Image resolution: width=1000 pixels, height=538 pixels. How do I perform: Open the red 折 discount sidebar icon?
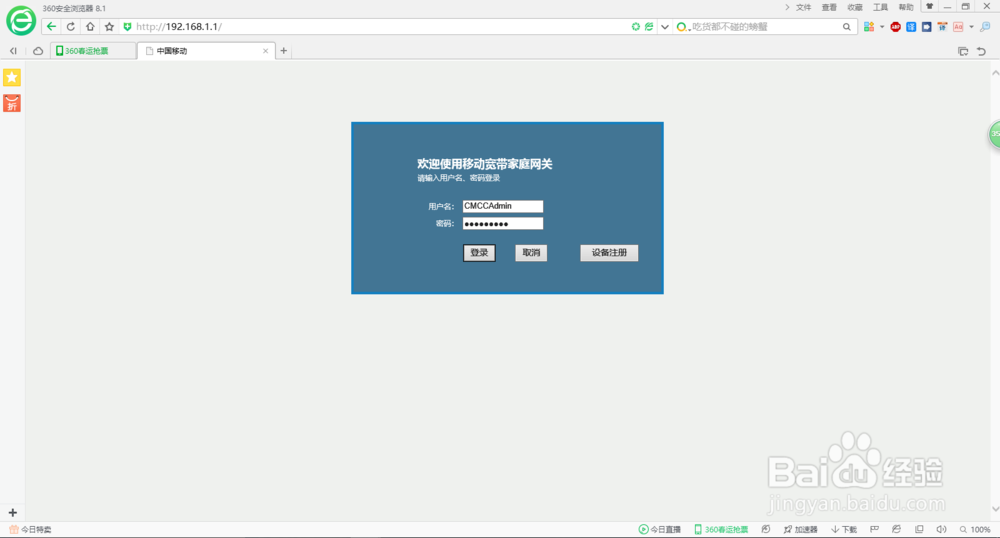tap(12, 103)
